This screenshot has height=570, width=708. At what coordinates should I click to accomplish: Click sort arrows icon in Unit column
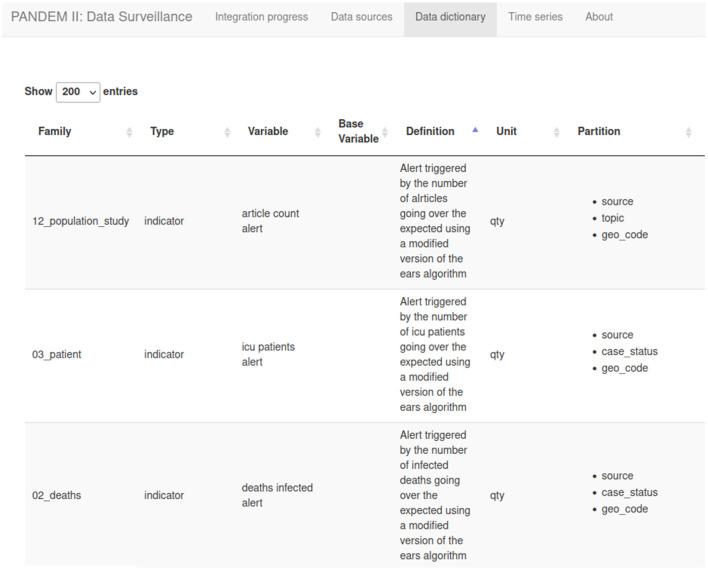point(557,132)
